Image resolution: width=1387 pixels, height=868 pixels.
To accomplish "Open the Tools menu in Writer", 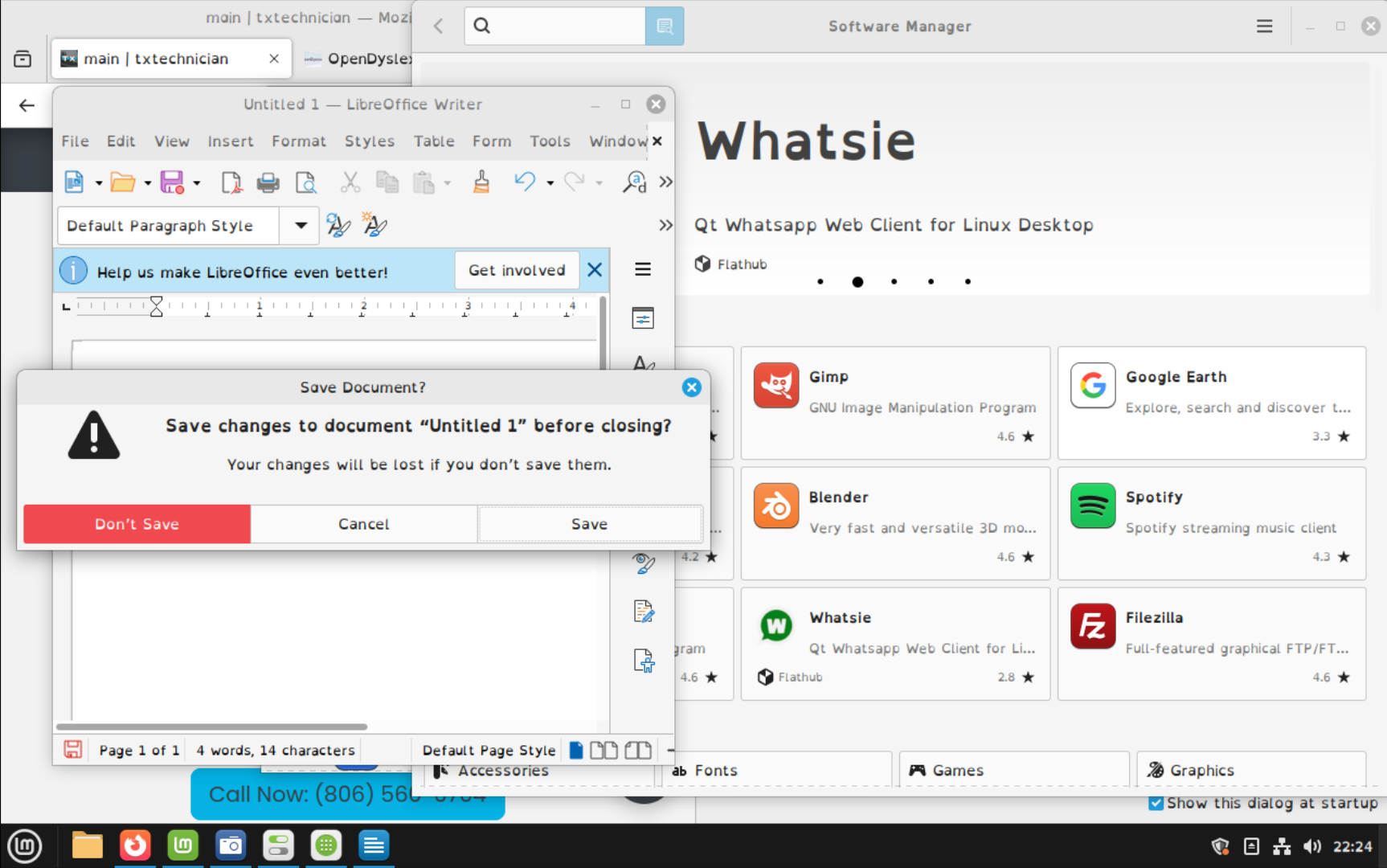I will (x=550, y=141).
